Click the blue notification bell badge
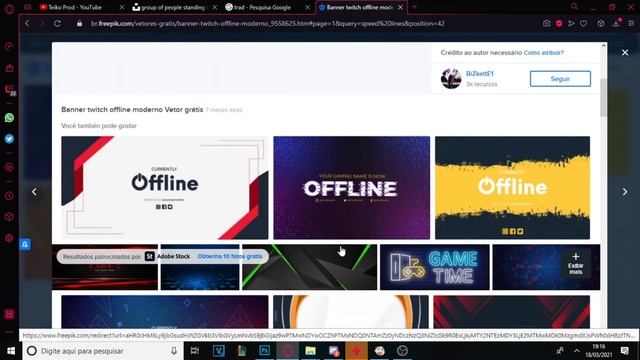 [25, 244]
